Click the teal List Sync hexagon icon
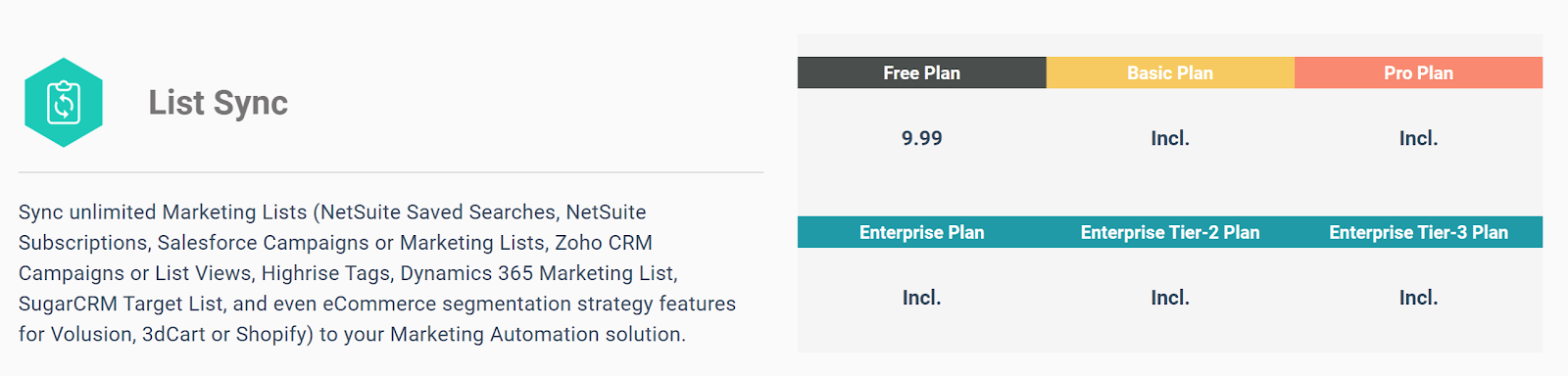Viewport: 1568px width, 376px height. (64, 103)
